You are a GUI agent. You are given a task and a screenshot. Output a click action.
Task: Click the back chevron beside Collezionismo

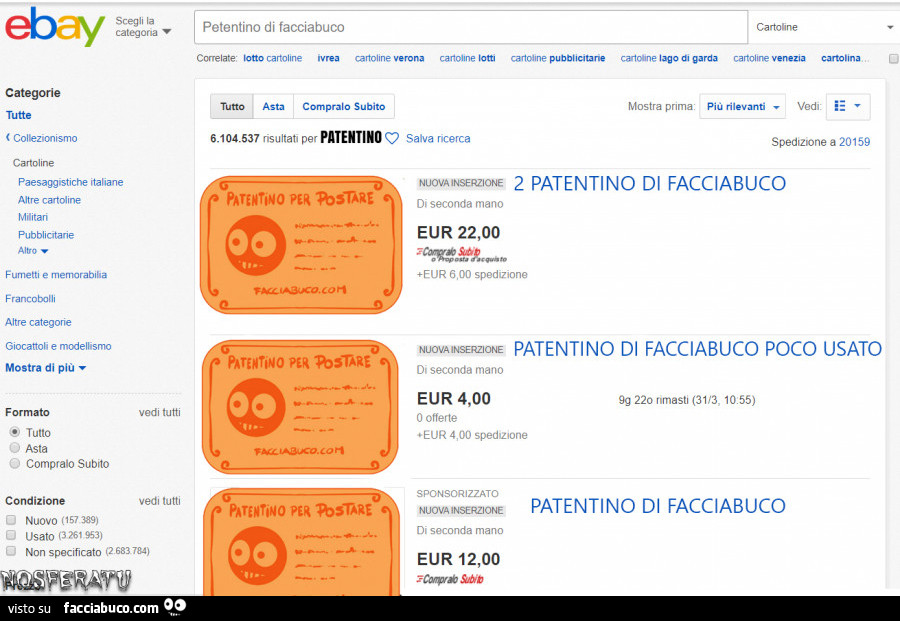pos(8,138)
